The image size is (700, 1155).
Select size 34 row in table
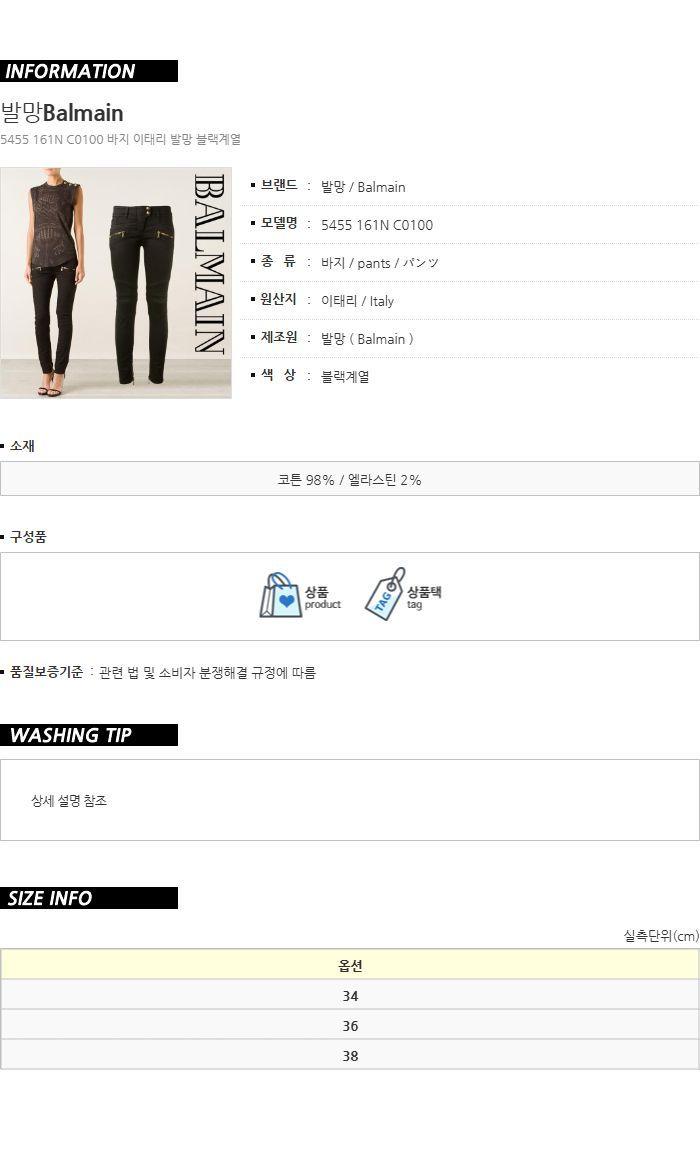tap(350, 995)
